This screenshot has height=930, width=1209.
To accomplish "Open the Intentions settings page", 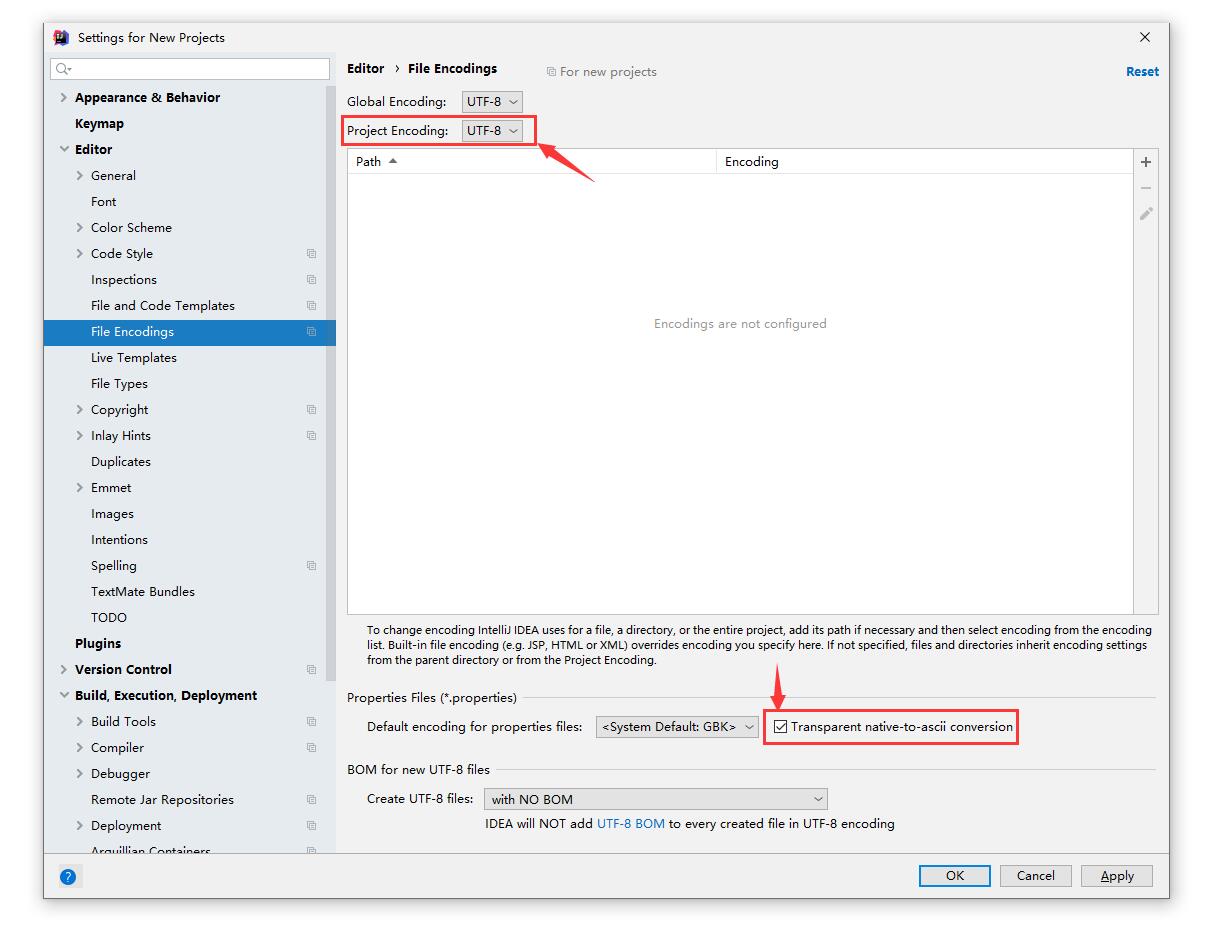I will 119,540.
